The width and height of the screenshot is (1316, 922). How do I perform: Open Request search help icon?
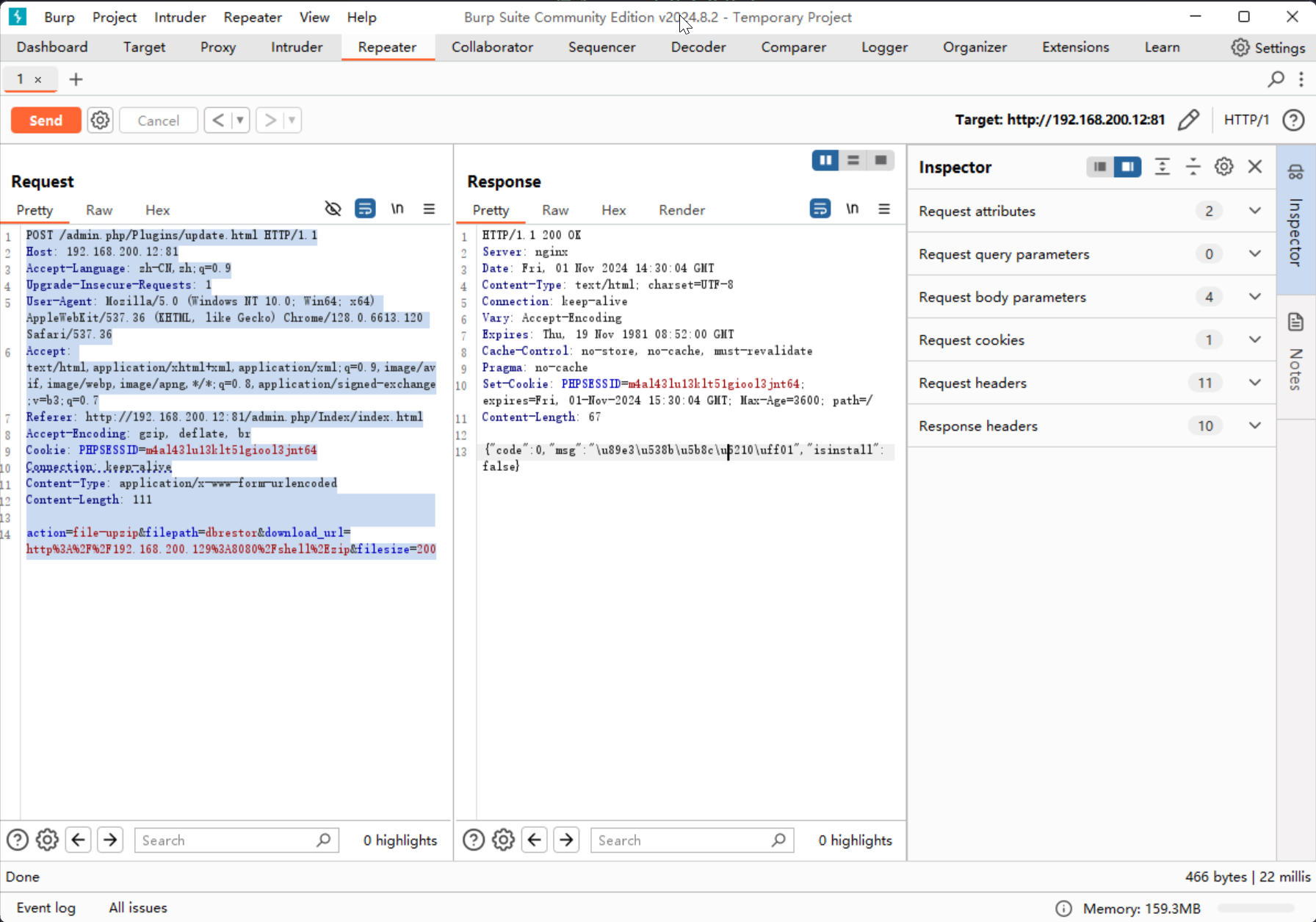click(x=18, y=840)
